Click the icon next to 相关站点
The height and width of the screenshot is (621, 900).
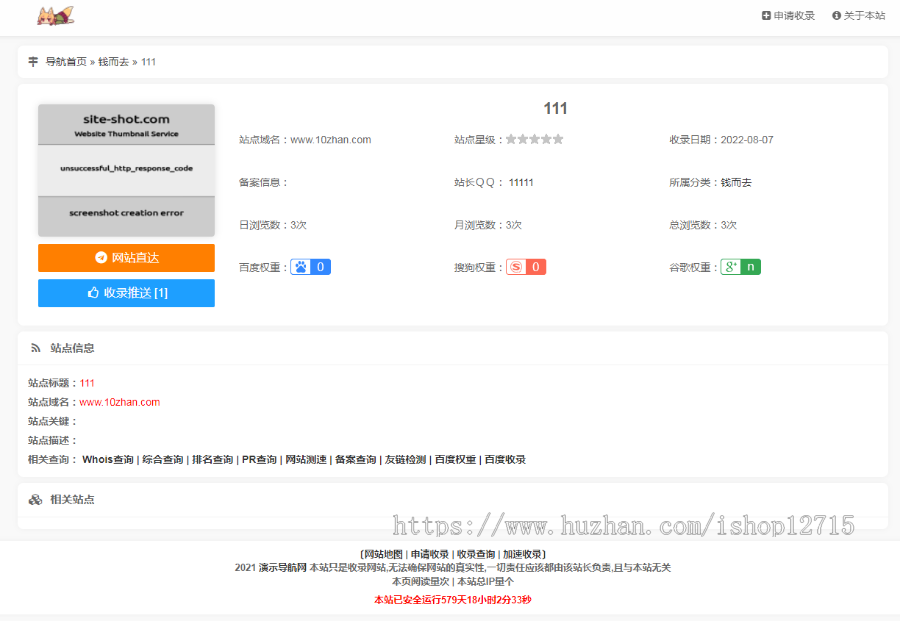click(x=36, y=499)
